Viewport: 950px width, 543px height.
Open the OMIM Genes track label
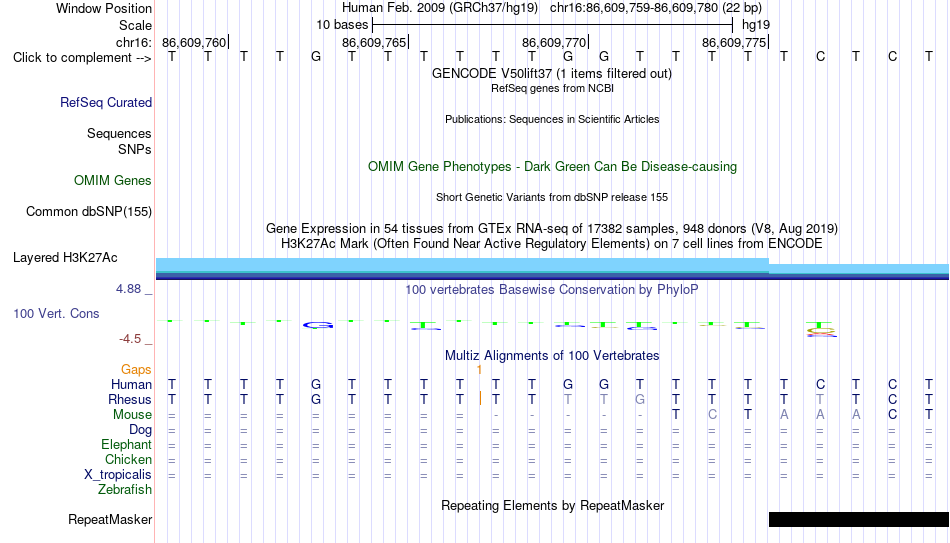(113, 181)
